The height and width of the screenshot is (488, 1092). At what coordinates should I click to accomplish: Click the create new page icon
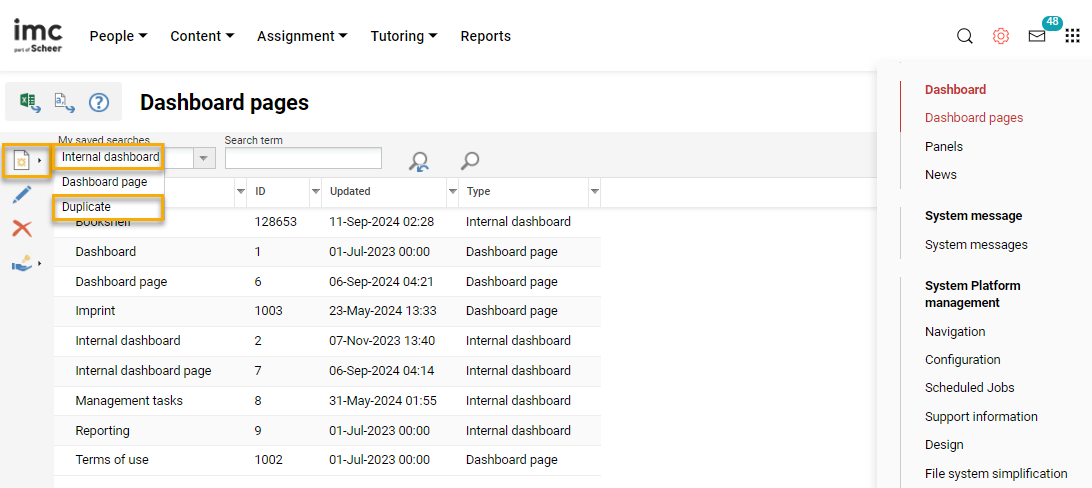(21, 160)
